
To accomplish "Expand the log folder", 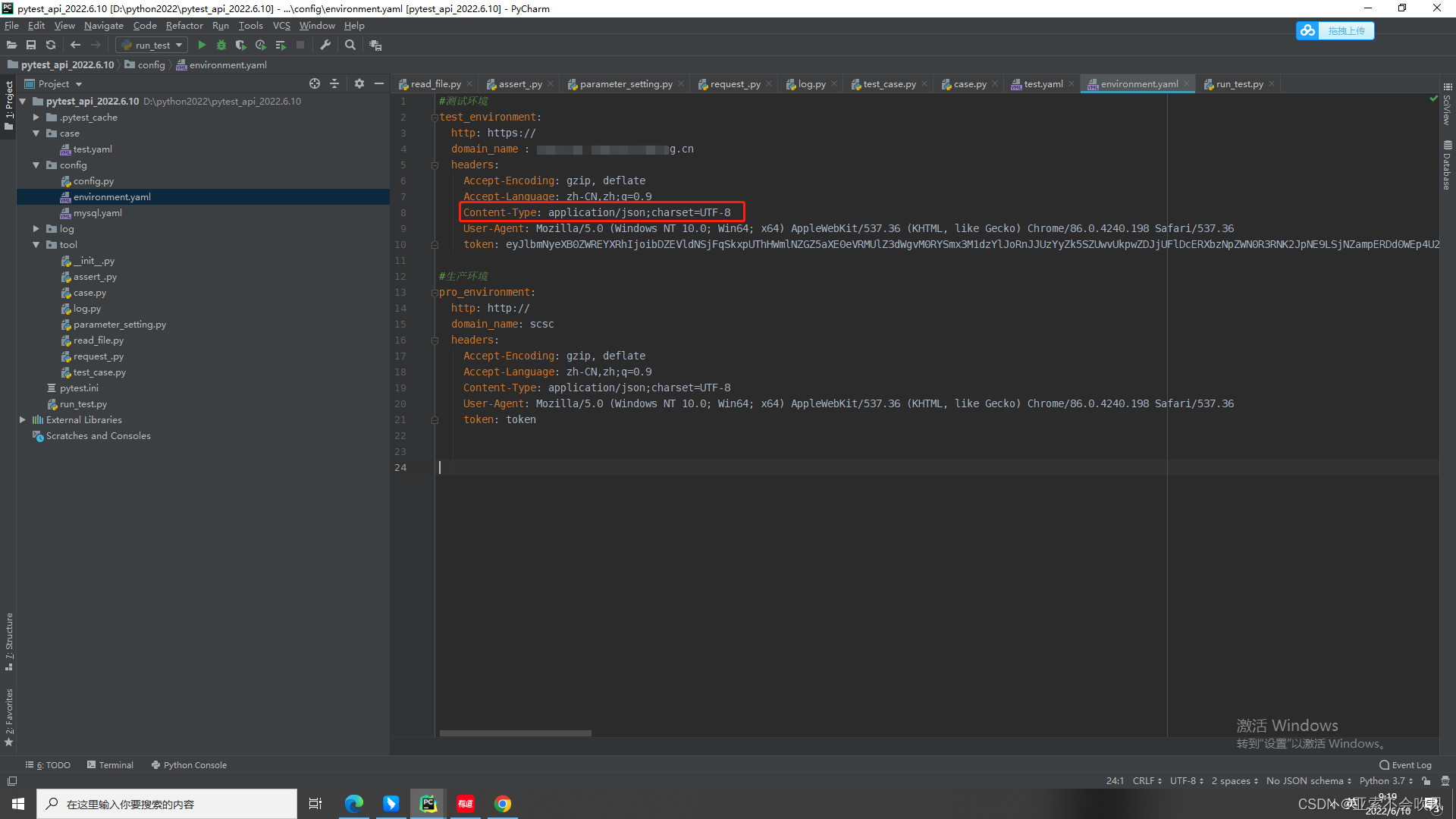I will click(36, 229).
